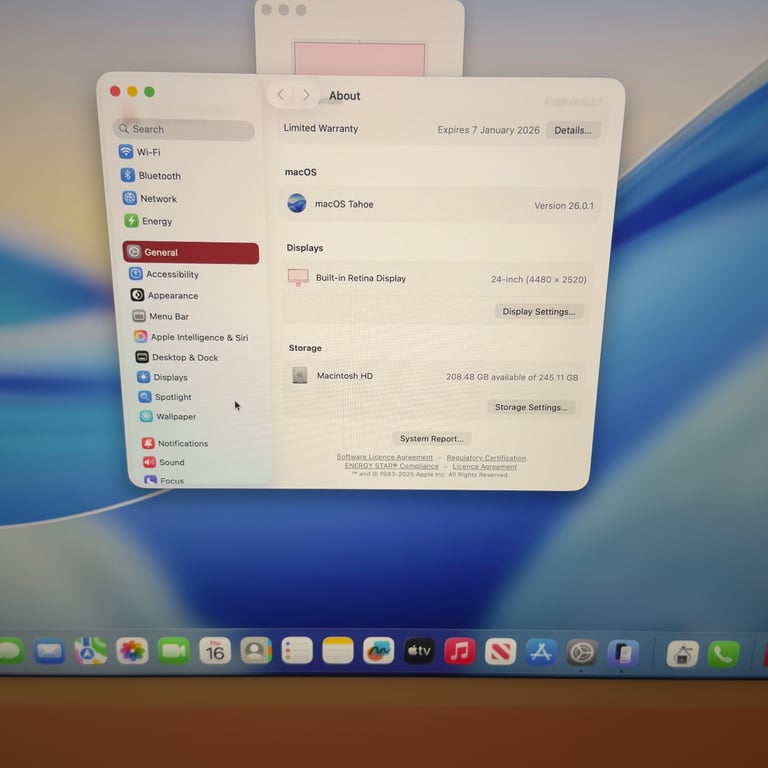This screenshot has width=768, height=768.
Task: Click the Built-in Retina Display icon
Action: click(298, 277)
